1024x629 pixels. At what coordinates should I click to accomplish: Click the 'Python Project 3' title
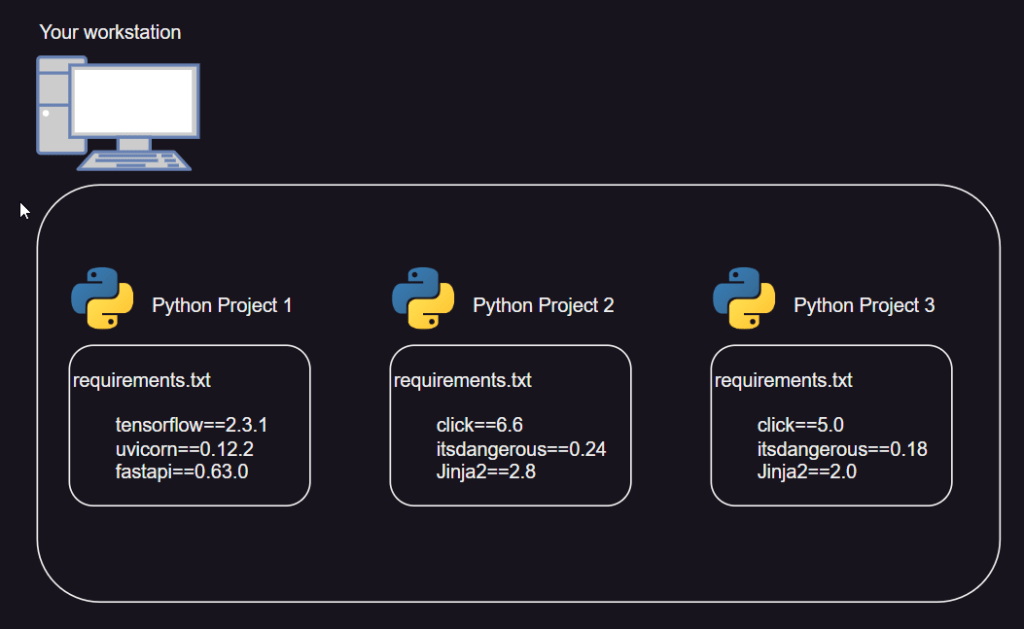[x=864, y=305]
